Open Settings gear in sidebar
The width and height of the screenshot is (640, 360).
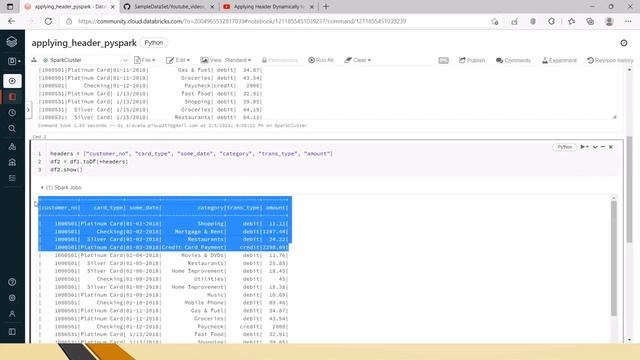[x=12, y=298]
